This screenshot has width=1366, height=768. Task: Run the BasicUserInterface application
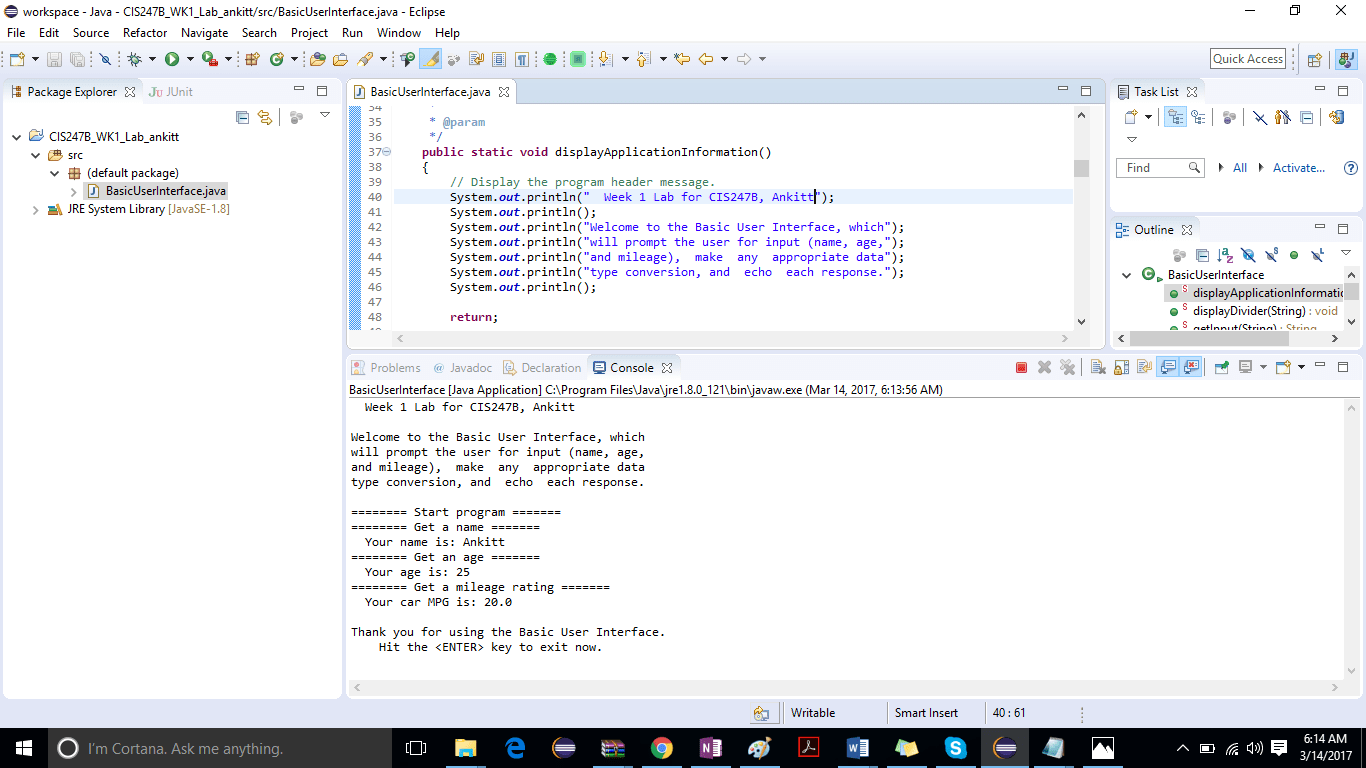pyautogui.click(x=172, y=58)
